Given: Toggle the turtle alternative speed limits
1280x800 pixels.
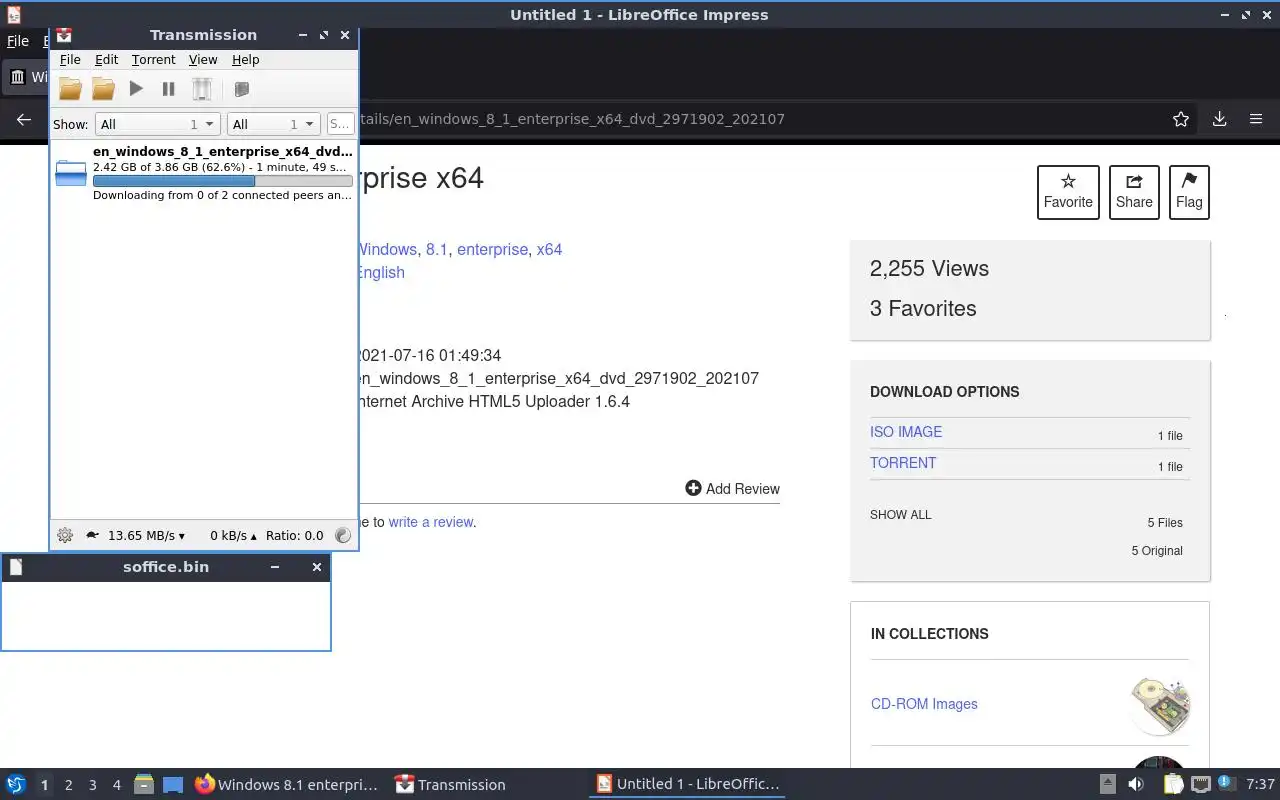Looking at the screenshot, I should (x=92, y=535).
